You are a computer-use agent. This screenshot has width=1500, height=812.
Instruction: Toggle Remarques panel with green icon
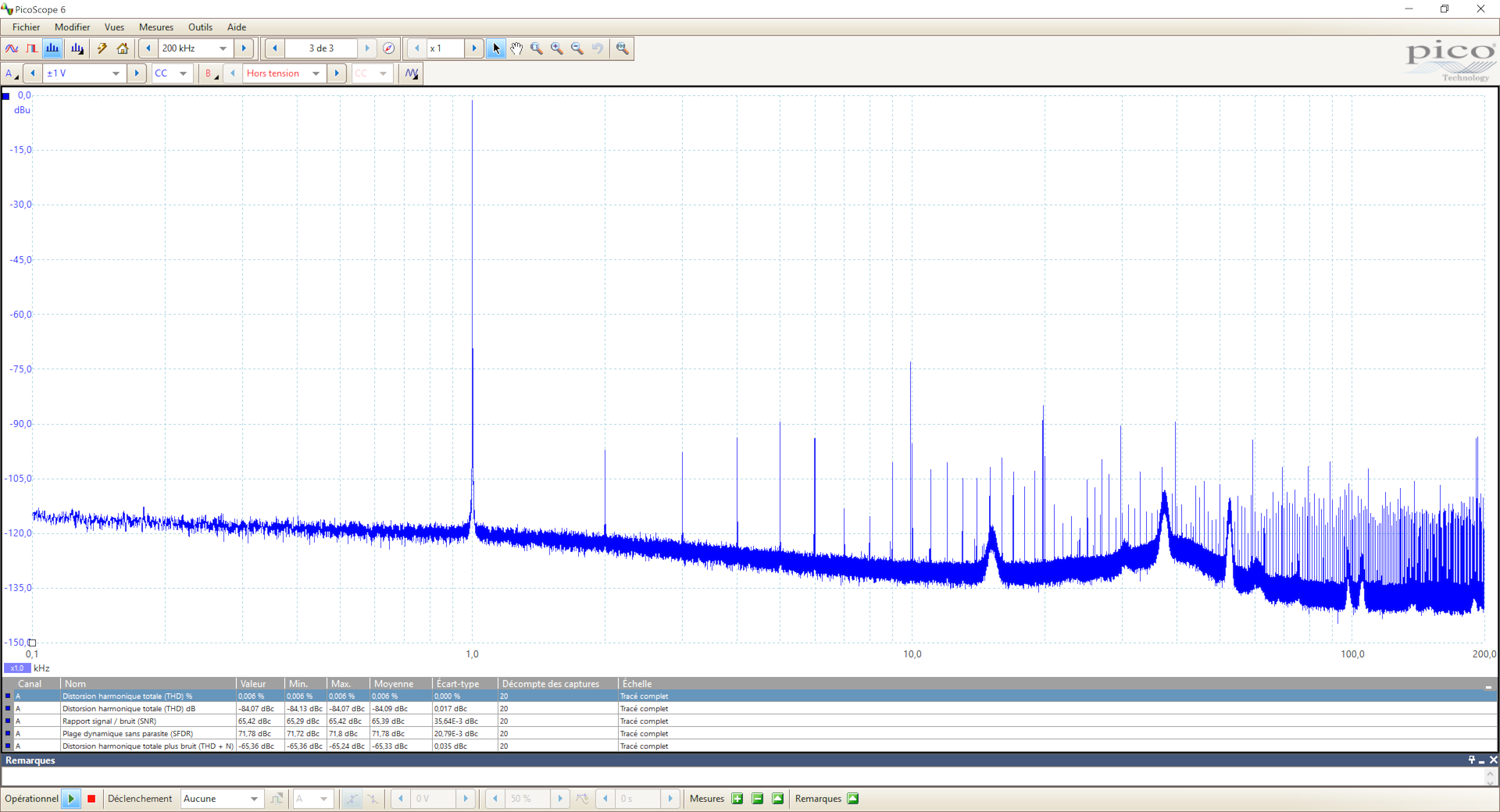[x=853, y=799]
